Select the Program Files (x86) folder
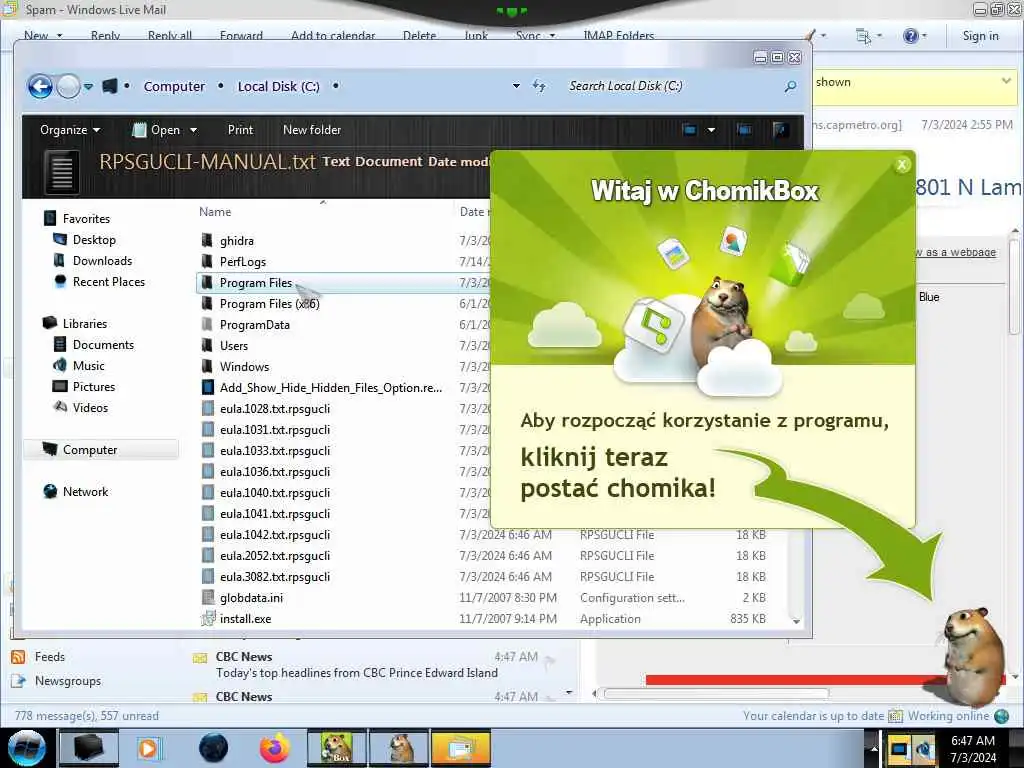The width and height of the screenshot is (1024, 768). pos(269,304)
